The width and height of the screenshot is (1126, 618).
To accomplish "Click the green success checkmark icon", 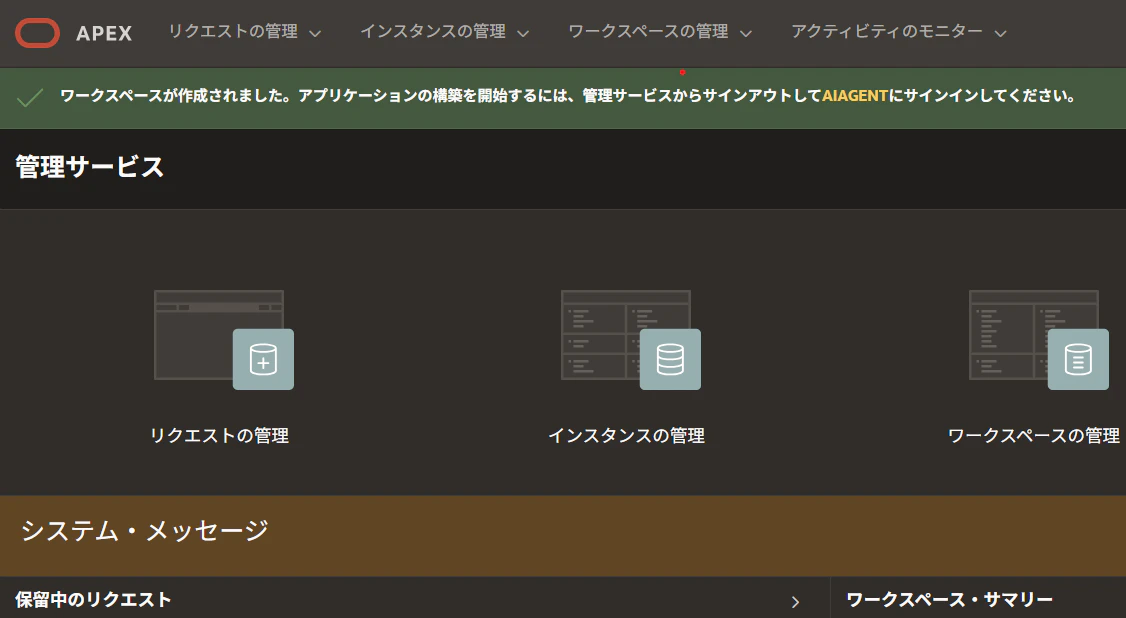I will (x=30, y=97).
